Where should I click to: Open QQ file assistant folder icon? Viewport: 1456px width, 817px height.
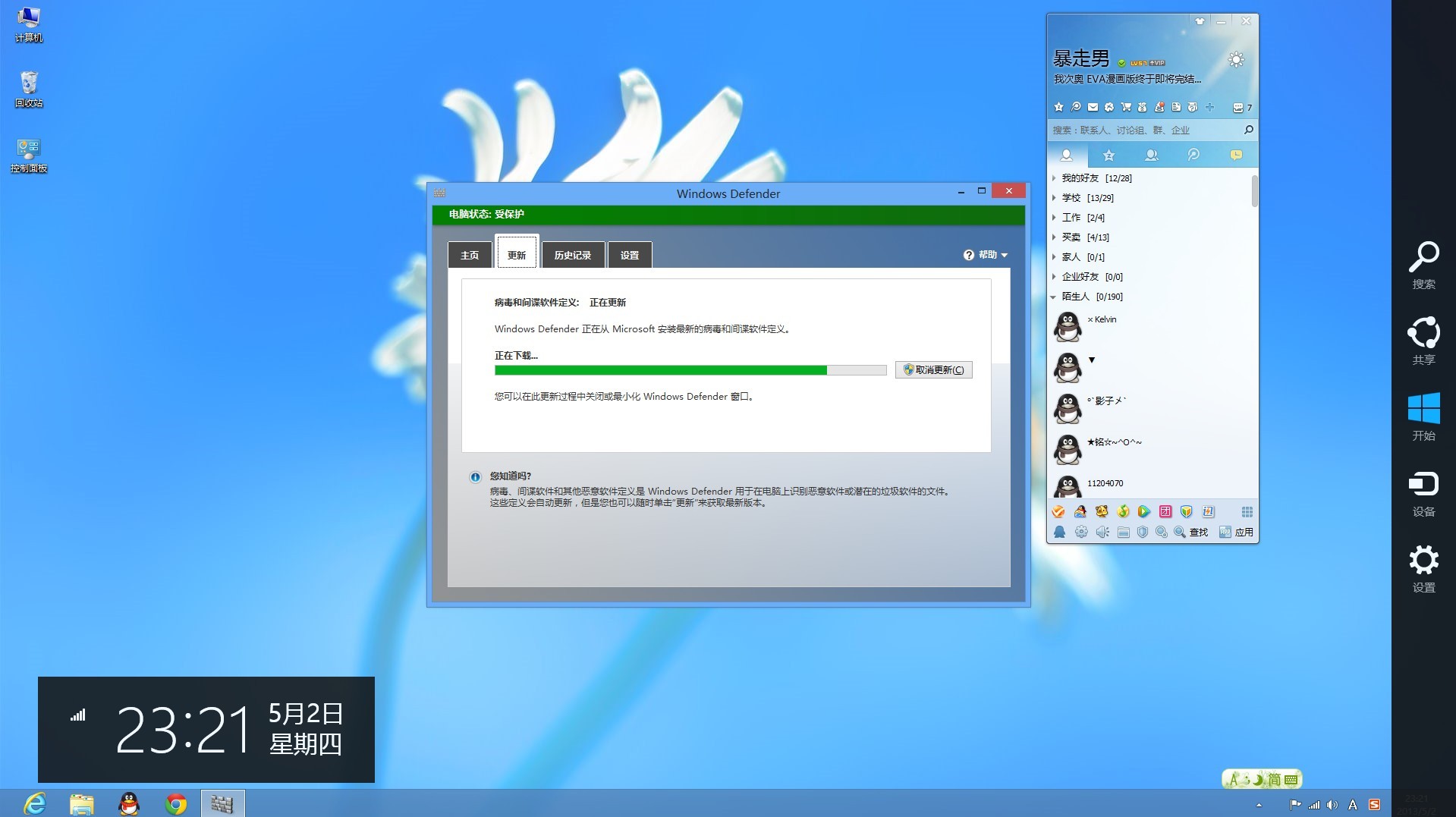[x=1124, y=532]
